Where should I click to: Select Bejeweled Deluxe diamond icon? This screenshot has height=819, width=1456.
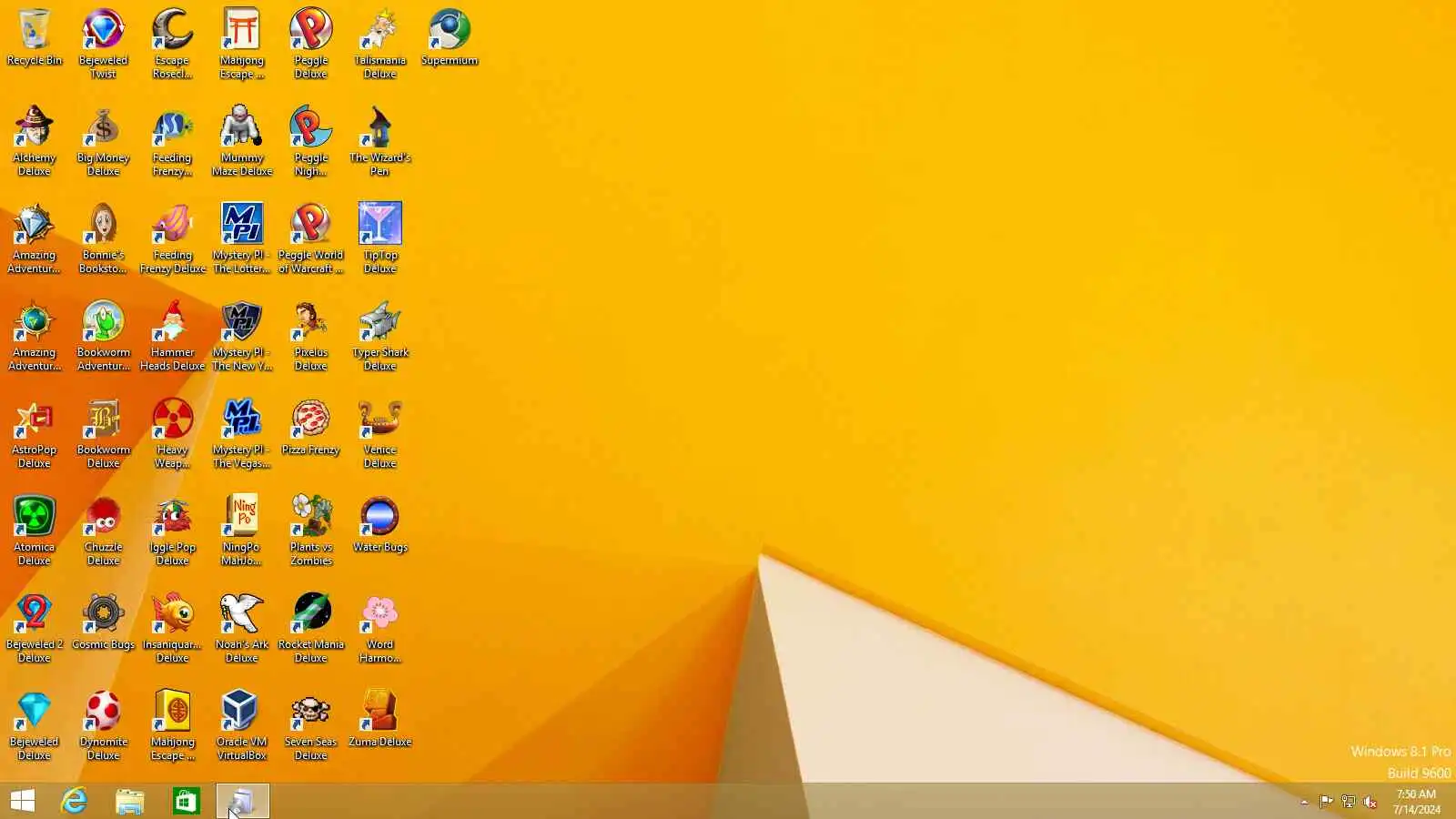[x=35, y=725]
